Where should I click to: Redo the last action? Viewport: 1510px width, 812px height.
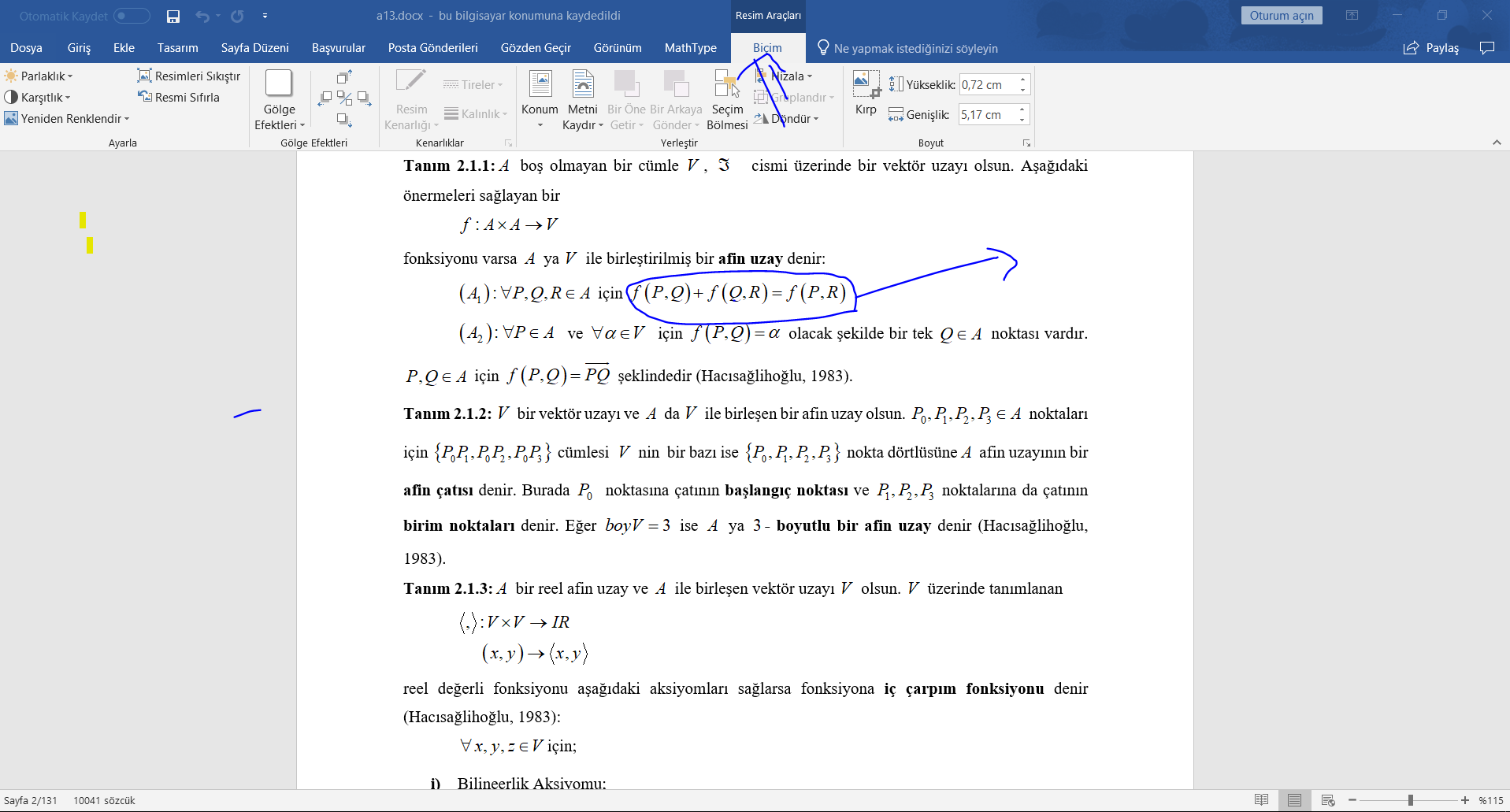[x=237, y=16]
